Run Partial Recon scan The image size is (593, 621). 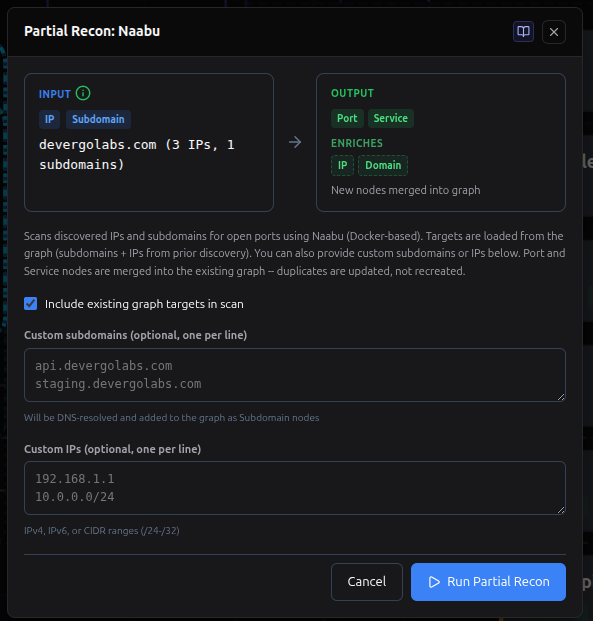tap(488, 582)
